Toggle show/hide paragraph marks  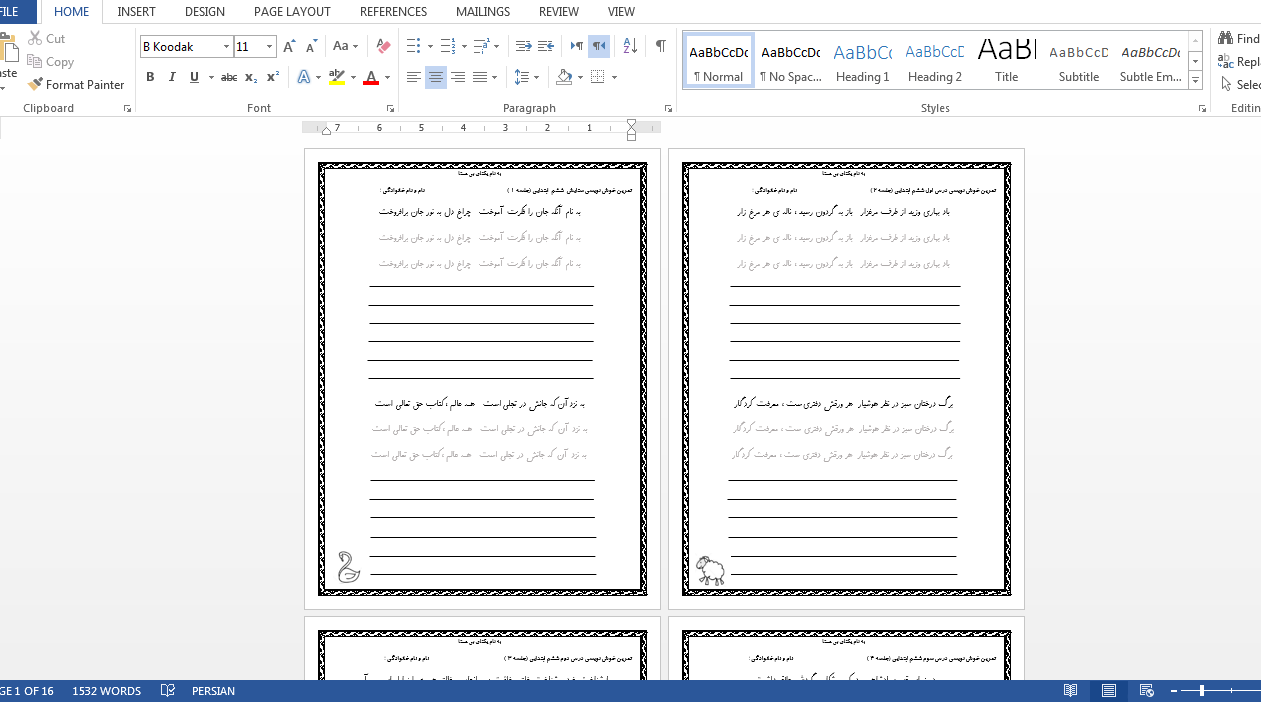pos(660,46)
